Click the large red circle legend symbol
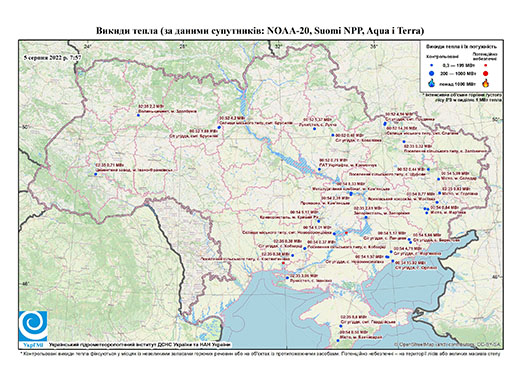The width and height of the screenshot is (520, 368). (x=486, y=73)
